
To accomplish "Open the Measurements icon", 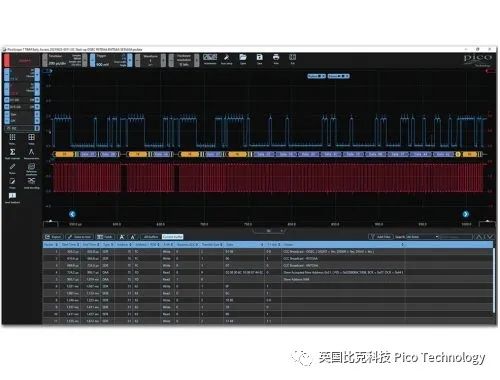I will 31,153.
